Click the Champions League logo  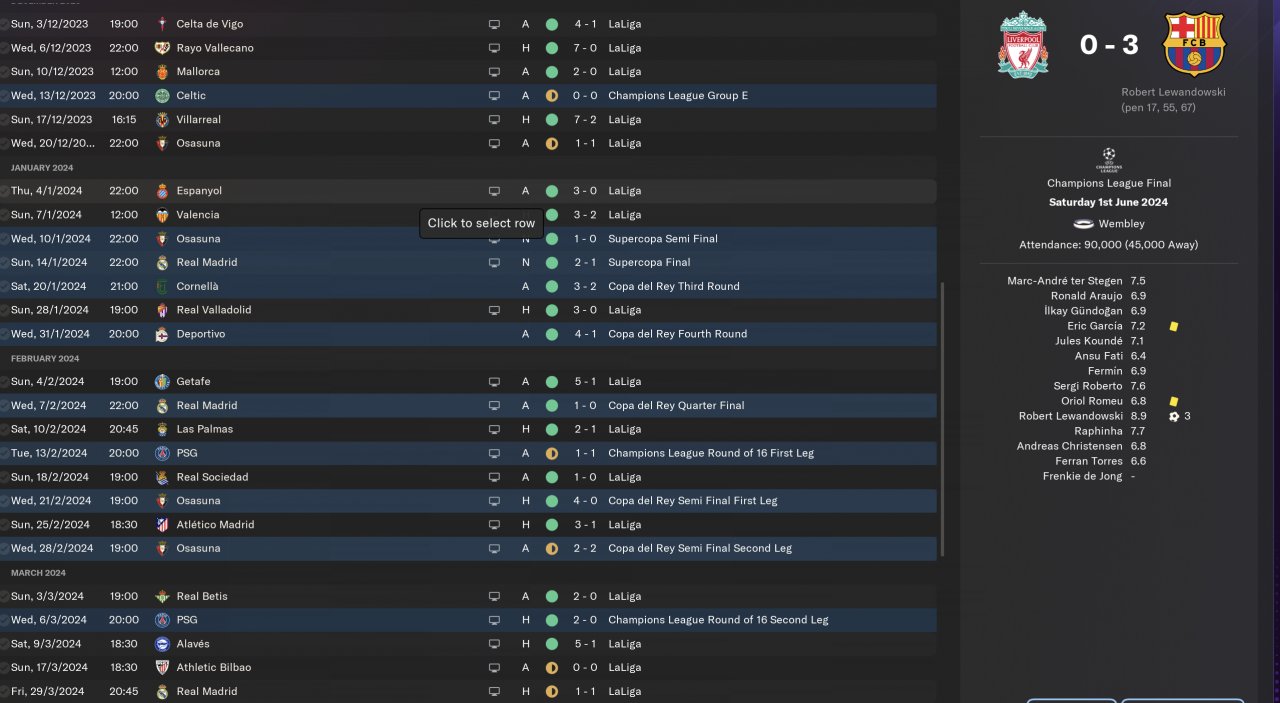pyautogui.click(x=1108, y=160)
